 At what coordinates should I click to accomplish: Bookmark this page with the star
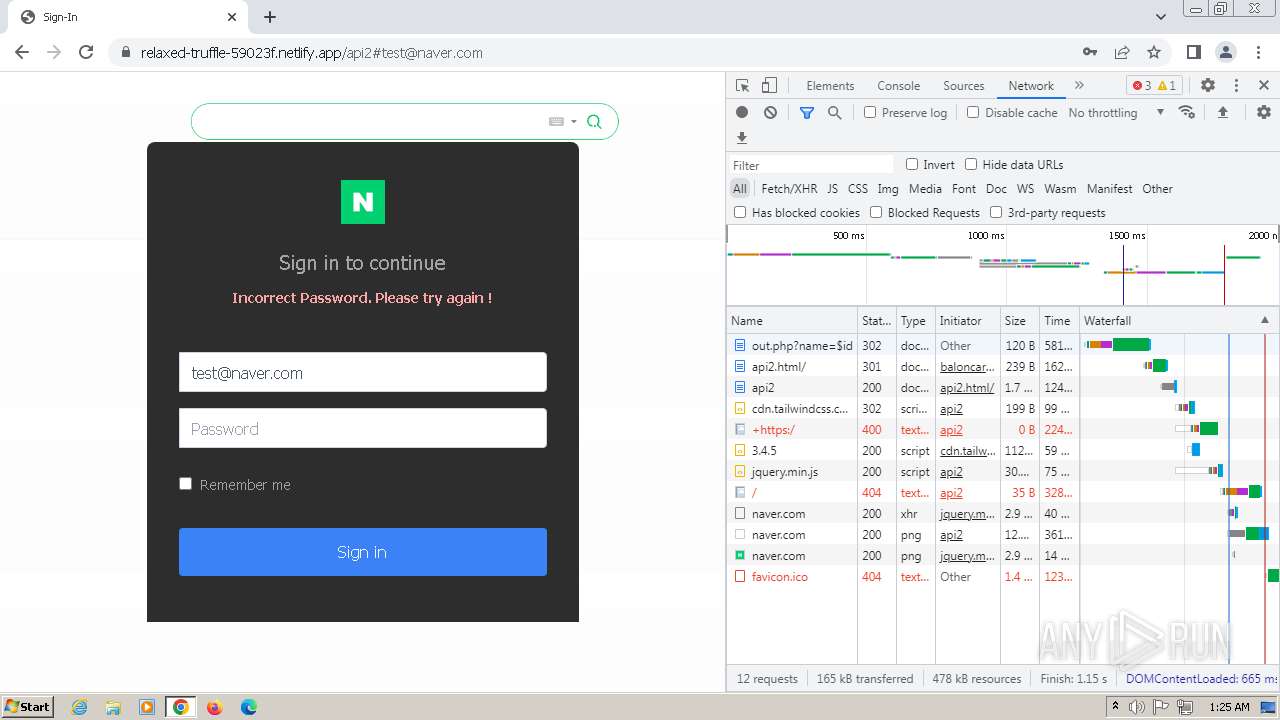1154,52
